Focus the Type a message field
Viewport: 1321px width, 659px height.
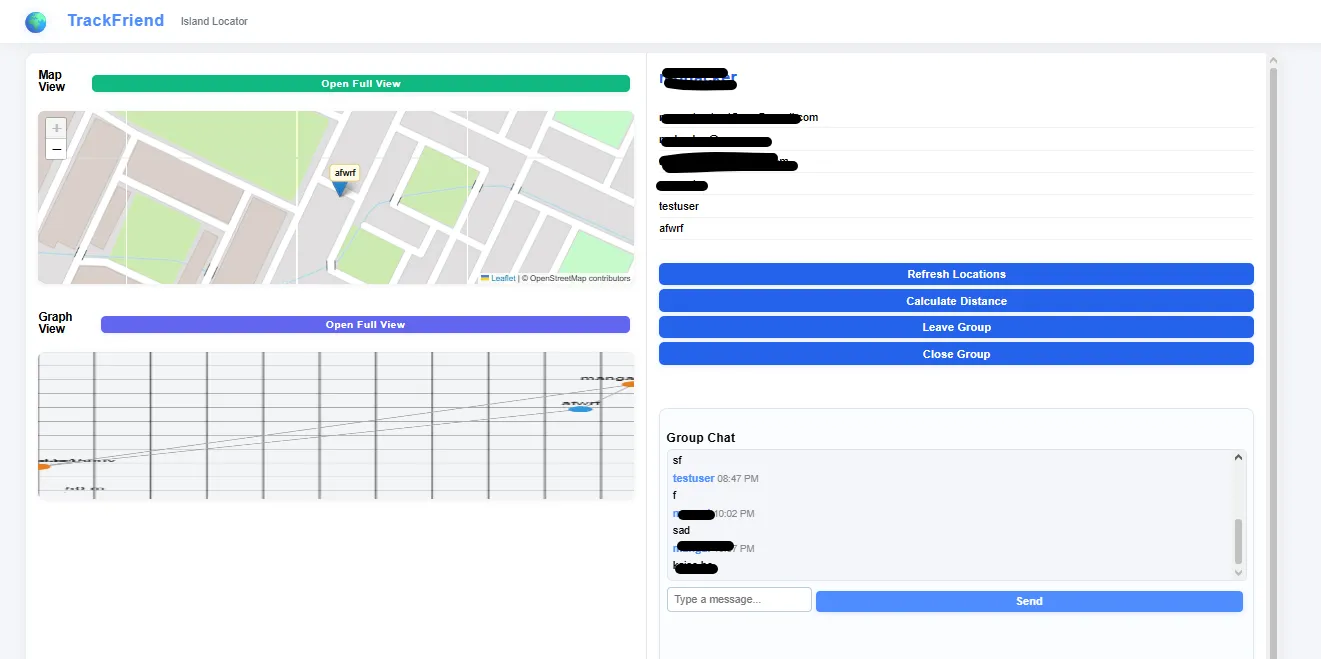739,599
